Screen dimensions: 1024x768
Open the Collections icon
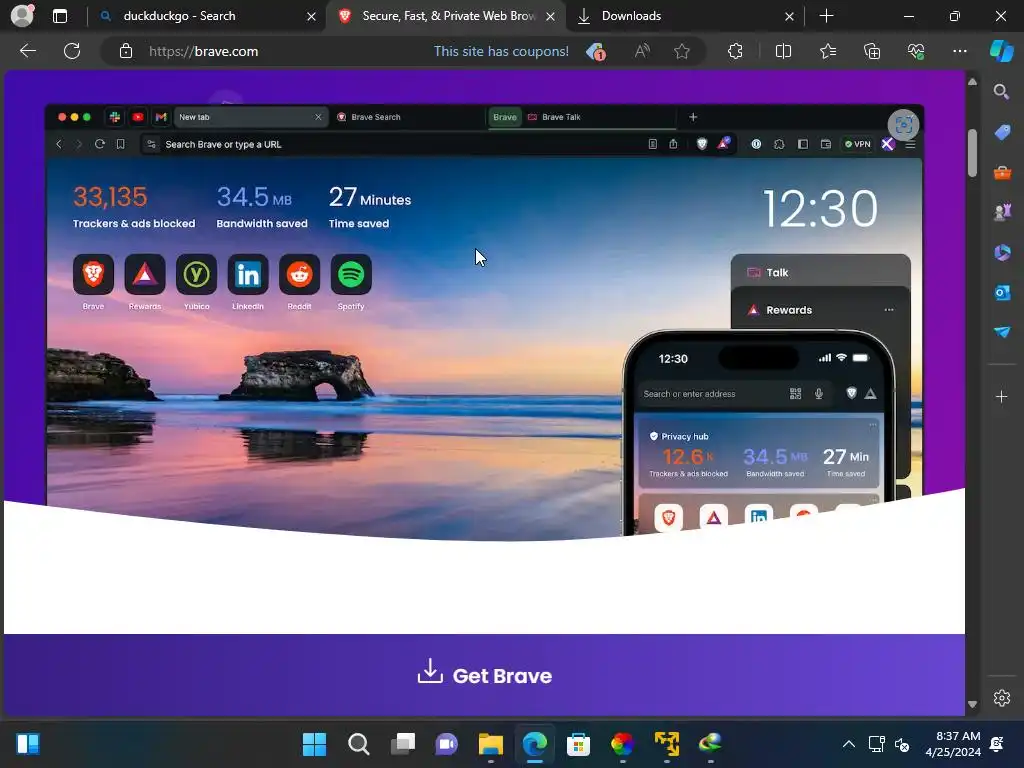click(x=872, y=51)
